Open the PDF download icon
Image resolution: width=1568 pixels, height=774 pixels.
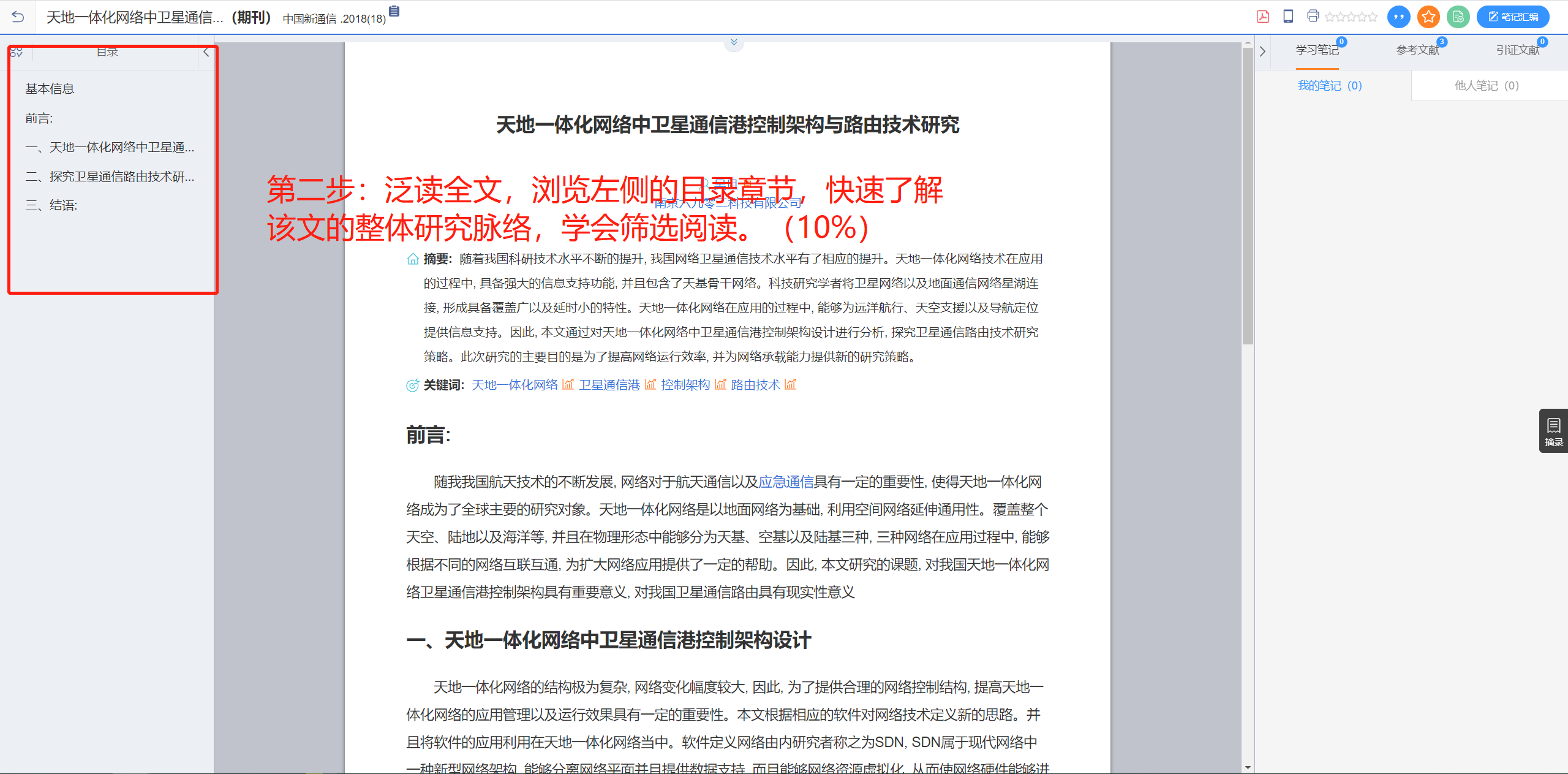(1263, 17)
